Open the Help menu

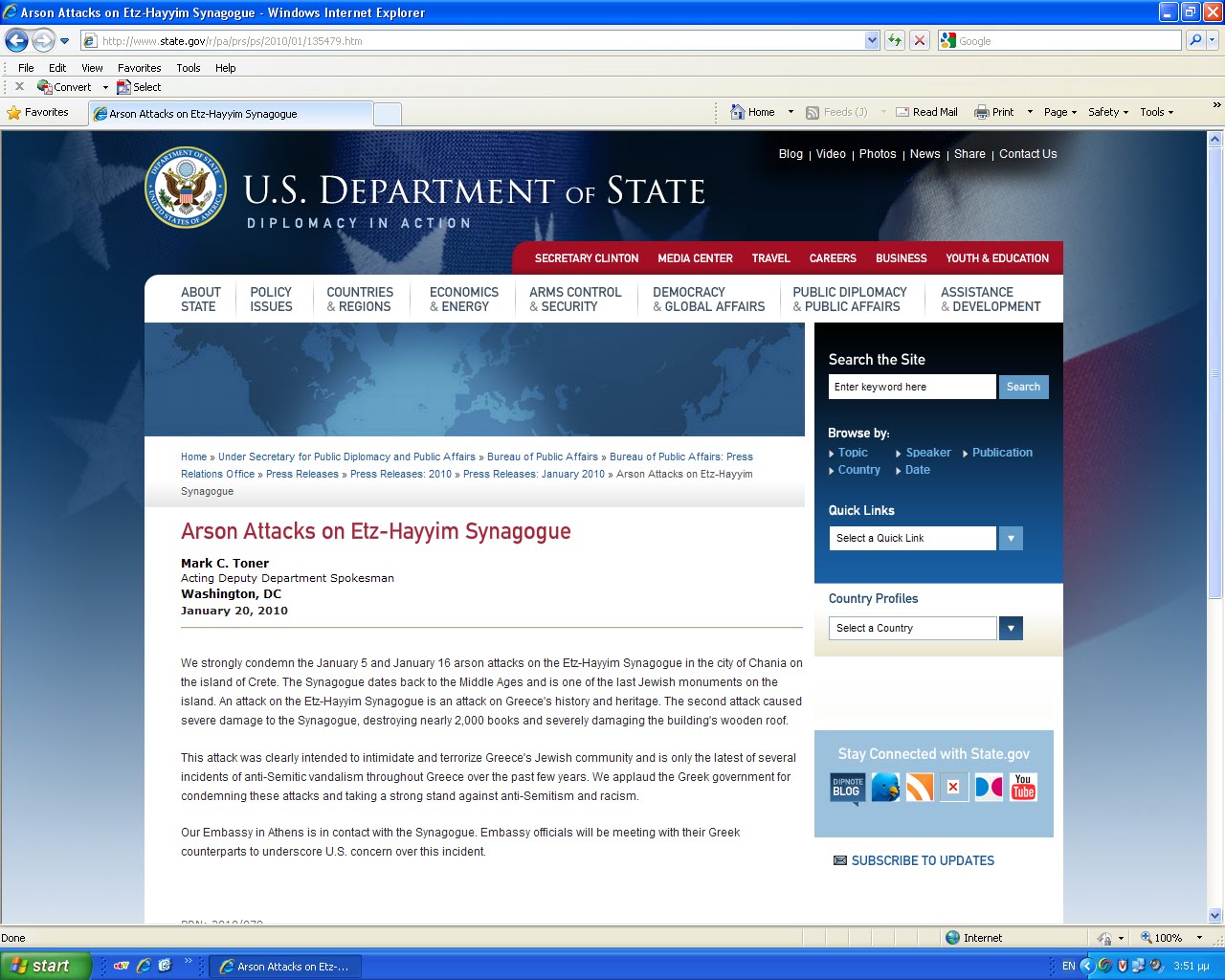[x=226, y=68]
